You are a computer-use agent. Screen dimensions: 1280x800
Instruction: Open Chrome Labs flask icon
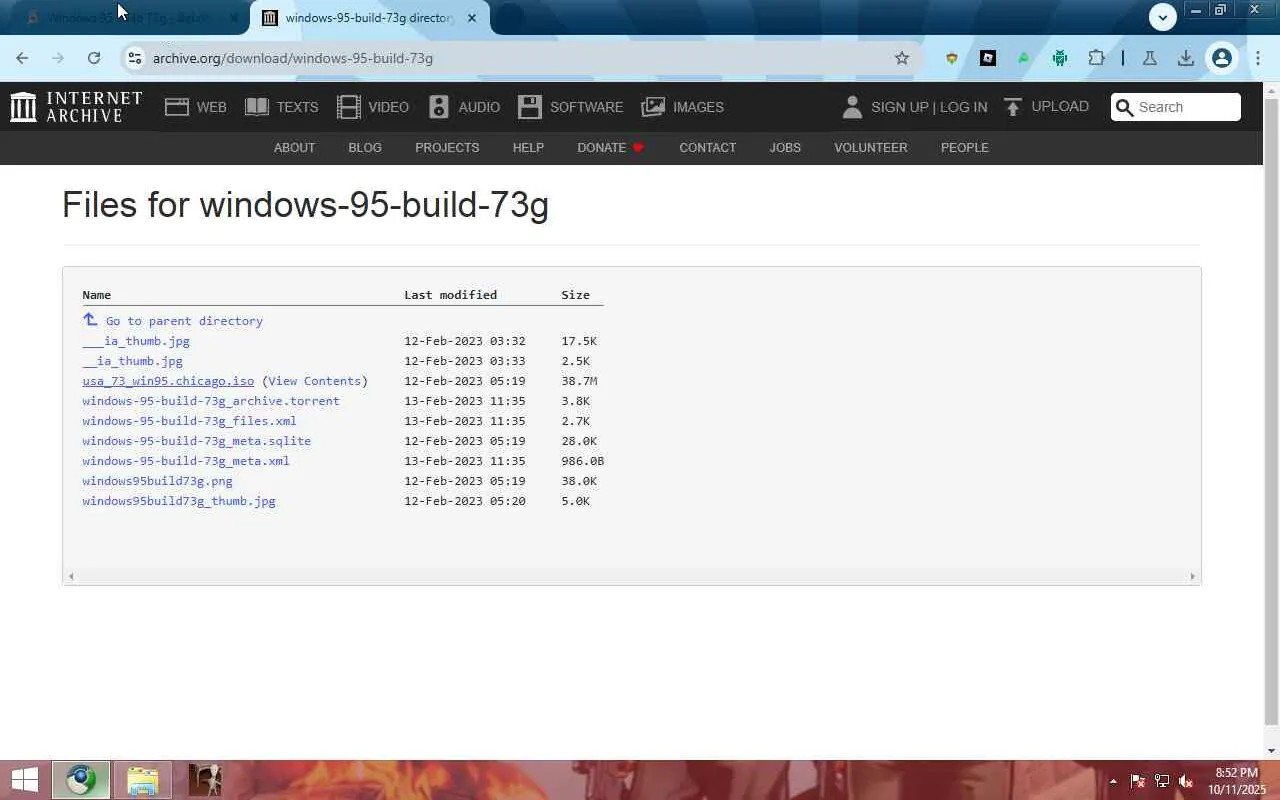1150,58
